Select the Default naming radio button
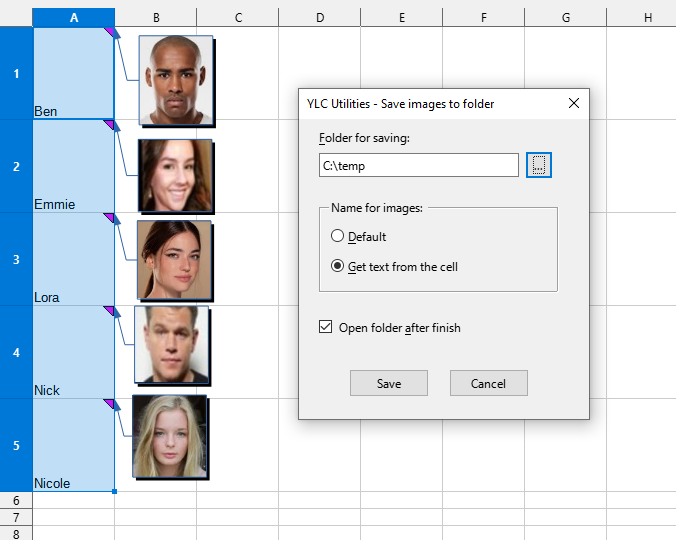676x540 pixels. point(338,237)
